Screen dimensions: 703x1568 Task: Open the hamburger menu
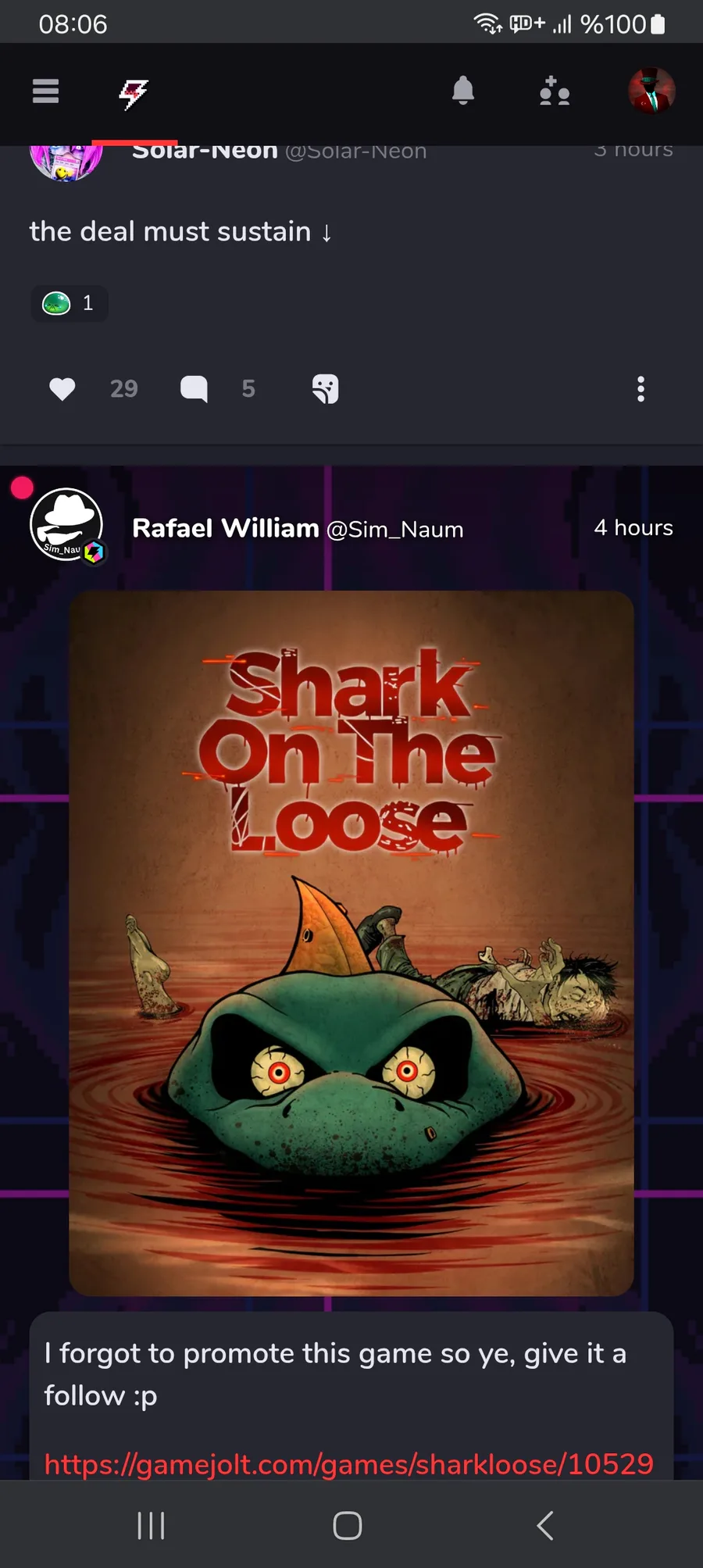(x=45, y=91)
